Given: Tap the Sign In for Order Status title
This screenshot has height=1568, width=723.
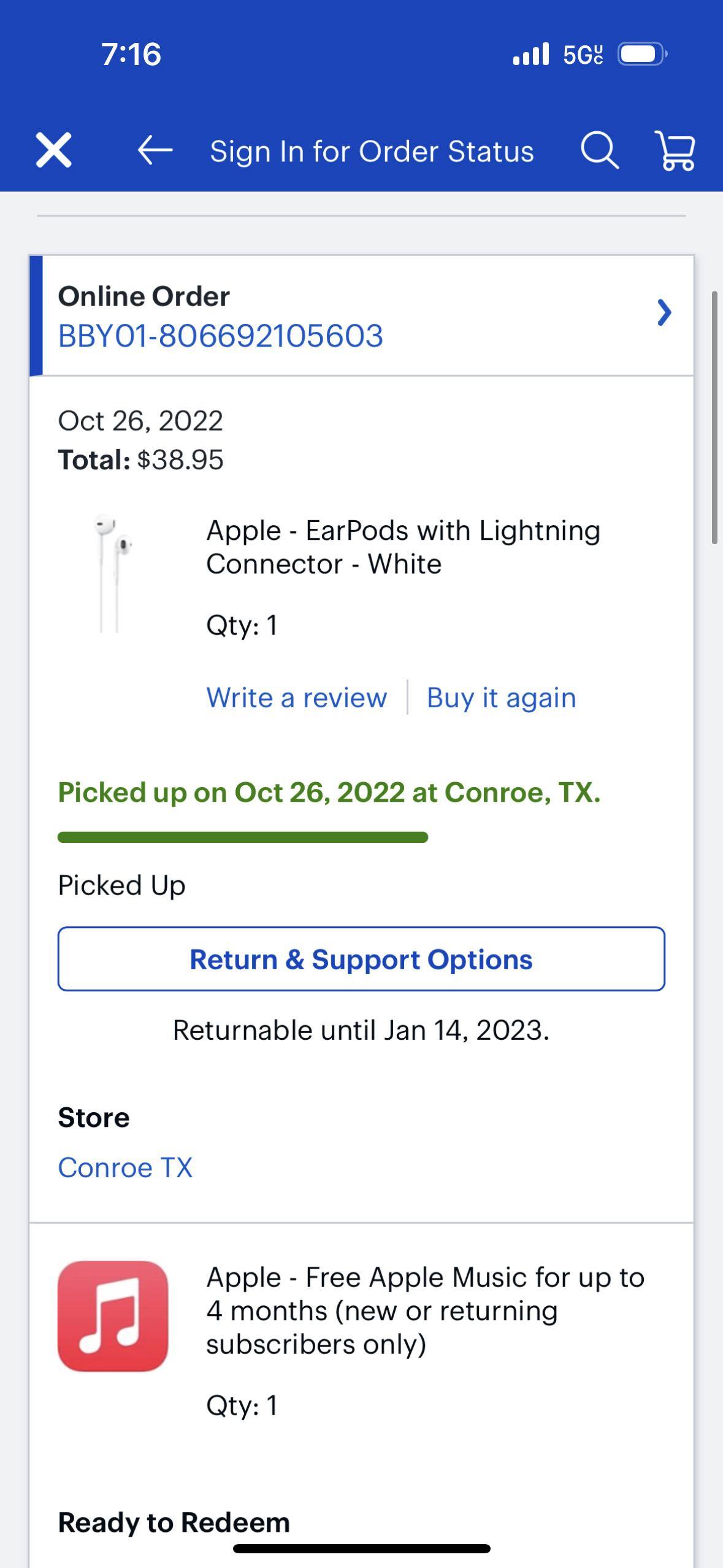Looking at the screenshot, I should point(372,152).
